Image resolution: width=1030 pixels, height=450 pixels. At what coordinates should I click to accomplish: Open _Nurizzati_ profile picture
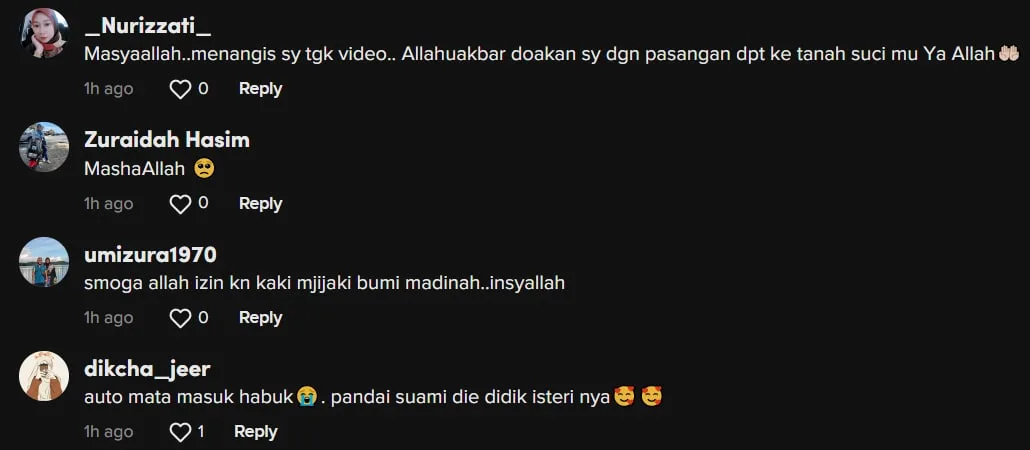[44, 33]
